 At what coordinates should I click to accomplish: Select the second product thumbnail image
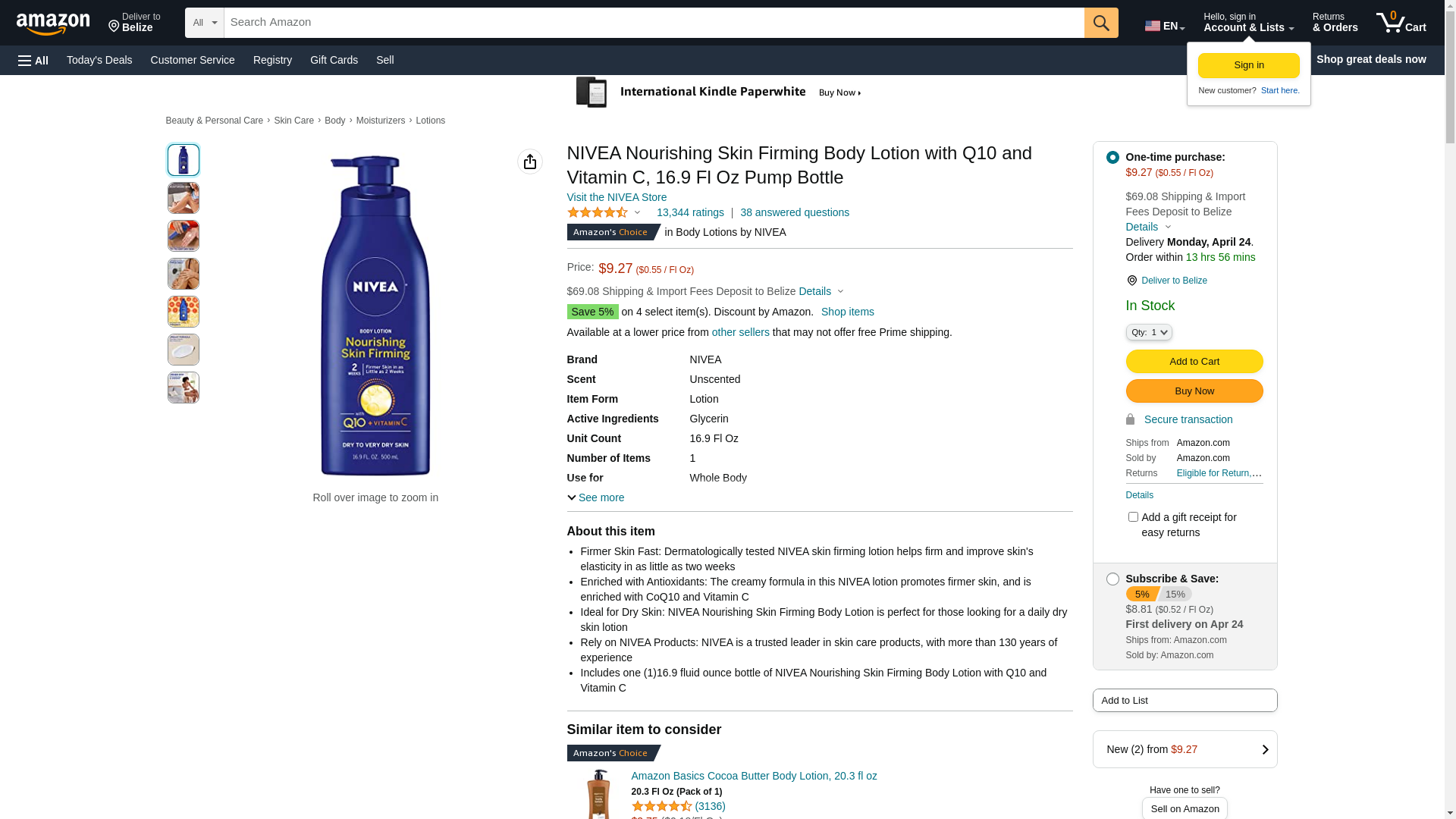(184, 198)
